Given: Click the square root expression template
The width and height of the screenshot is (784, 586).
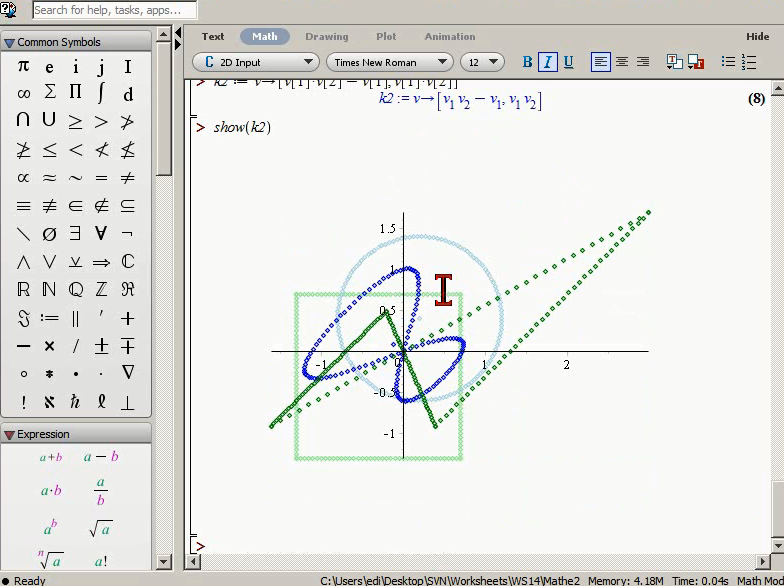Looking at the screenshot, I should click(100, 528).
